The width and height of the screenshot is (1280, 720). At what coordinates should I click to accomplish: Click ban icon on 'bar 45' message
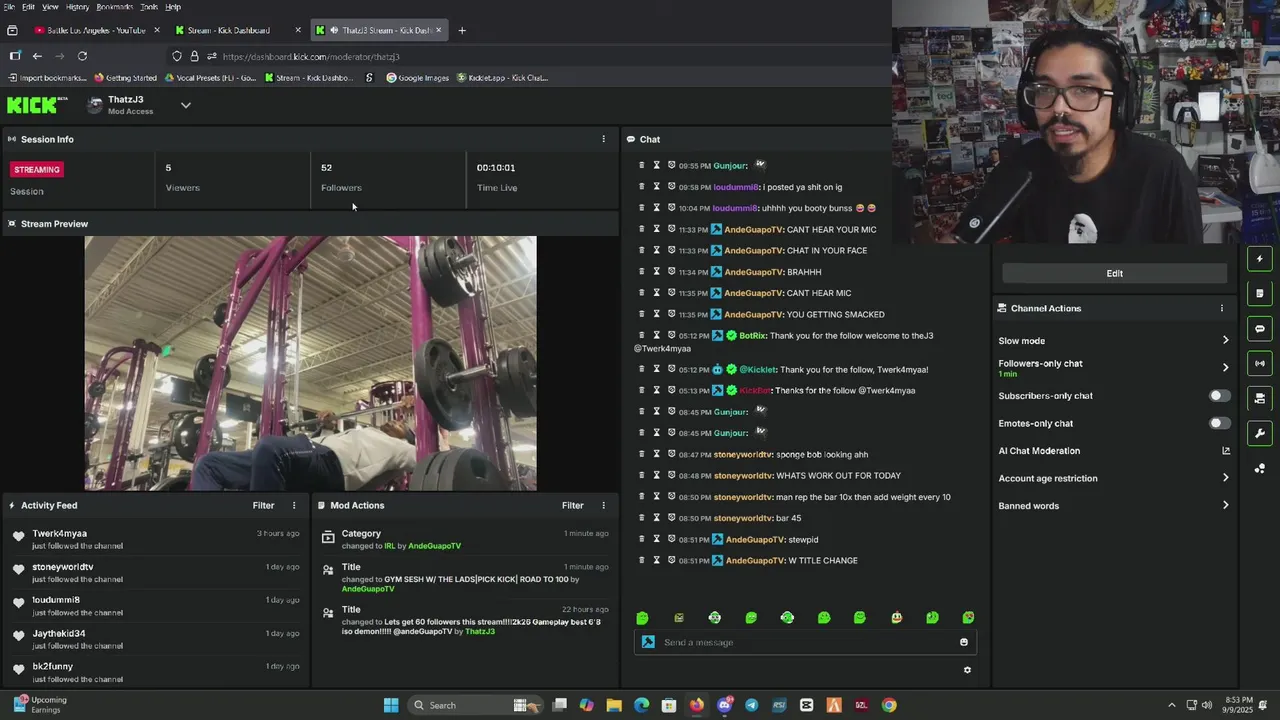(x=671, y=518)
